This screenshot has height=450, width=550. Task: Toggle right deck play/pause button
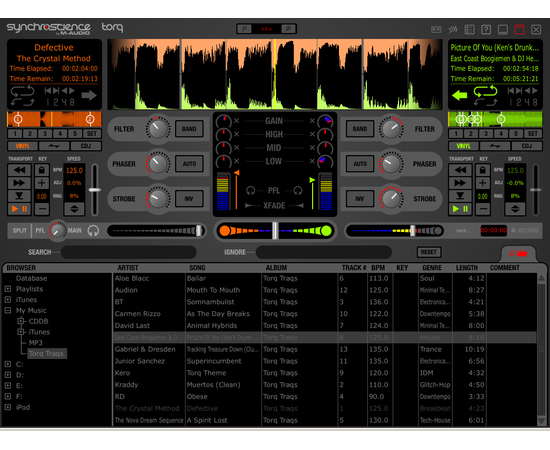point(460,209)
